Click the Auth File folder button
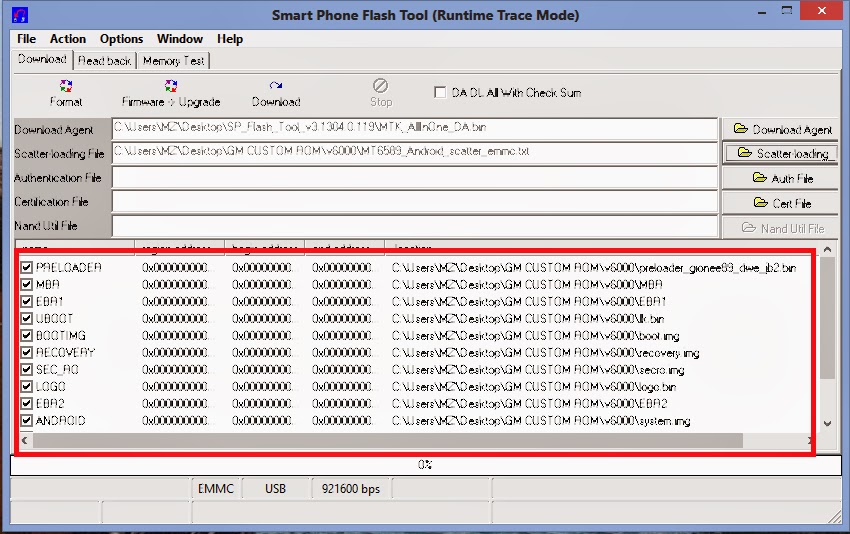The width and height of the screenshot is (850, 534). [x=782, y=178]
